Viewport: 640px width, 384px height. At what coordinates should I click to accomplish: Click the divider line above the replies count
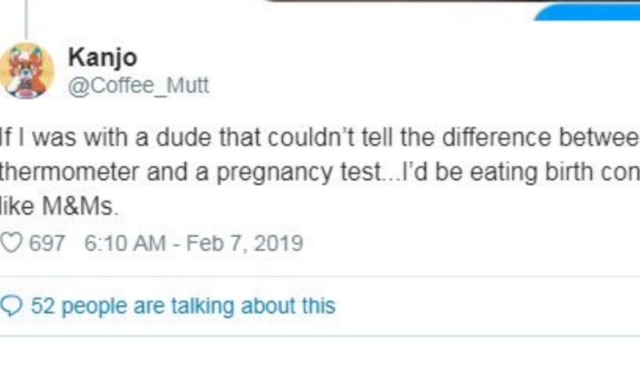[x=320, y=277]
